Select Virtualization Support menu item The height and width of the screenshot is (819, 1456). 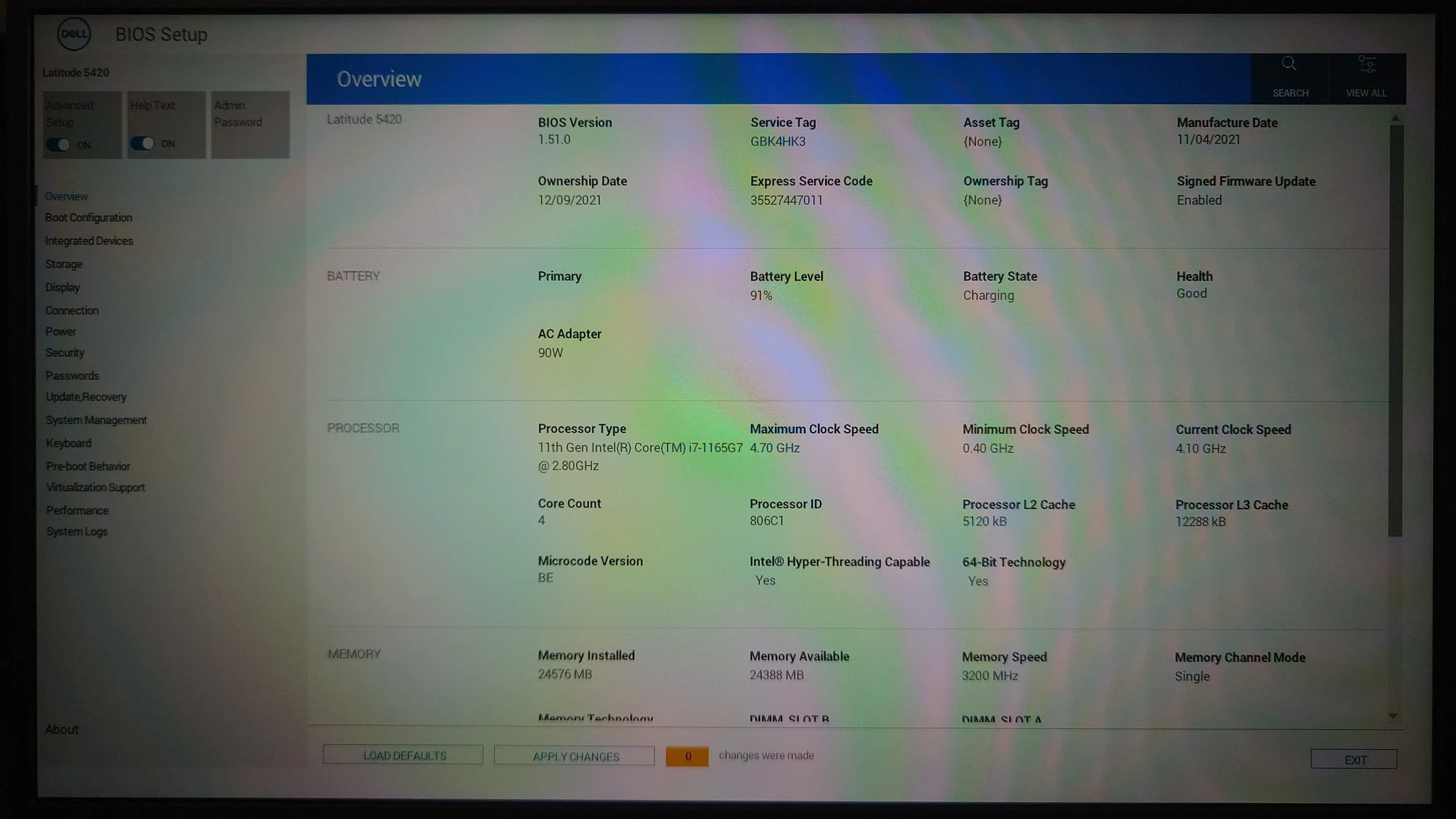[x=96, y=487]
